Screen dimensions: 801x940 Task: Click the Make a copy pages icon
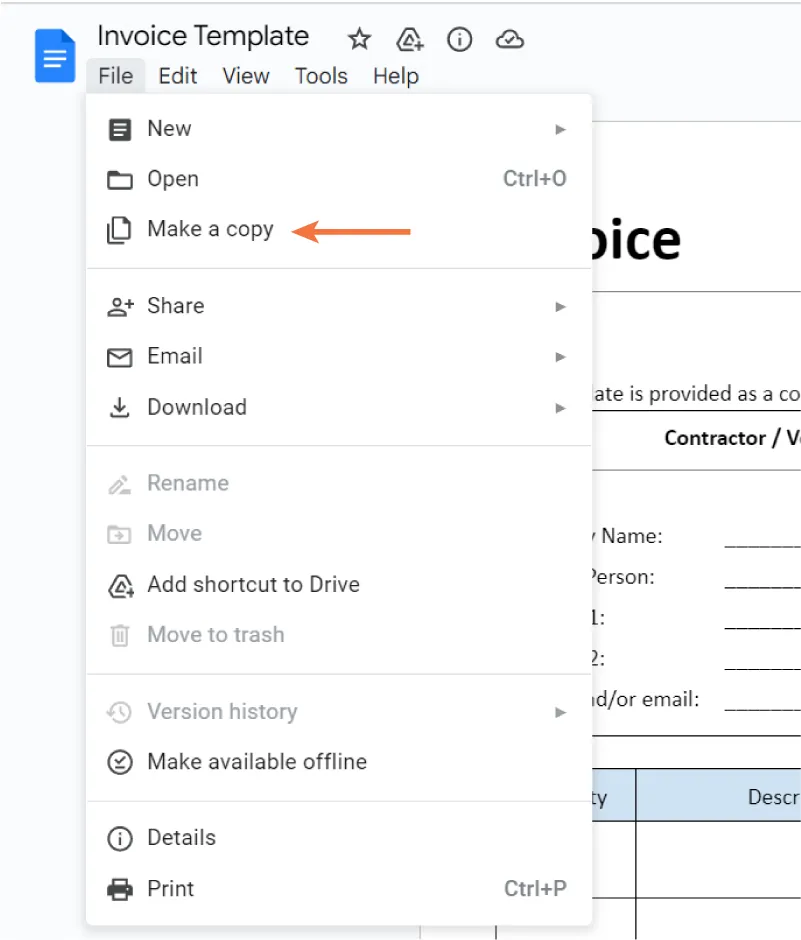120,229
